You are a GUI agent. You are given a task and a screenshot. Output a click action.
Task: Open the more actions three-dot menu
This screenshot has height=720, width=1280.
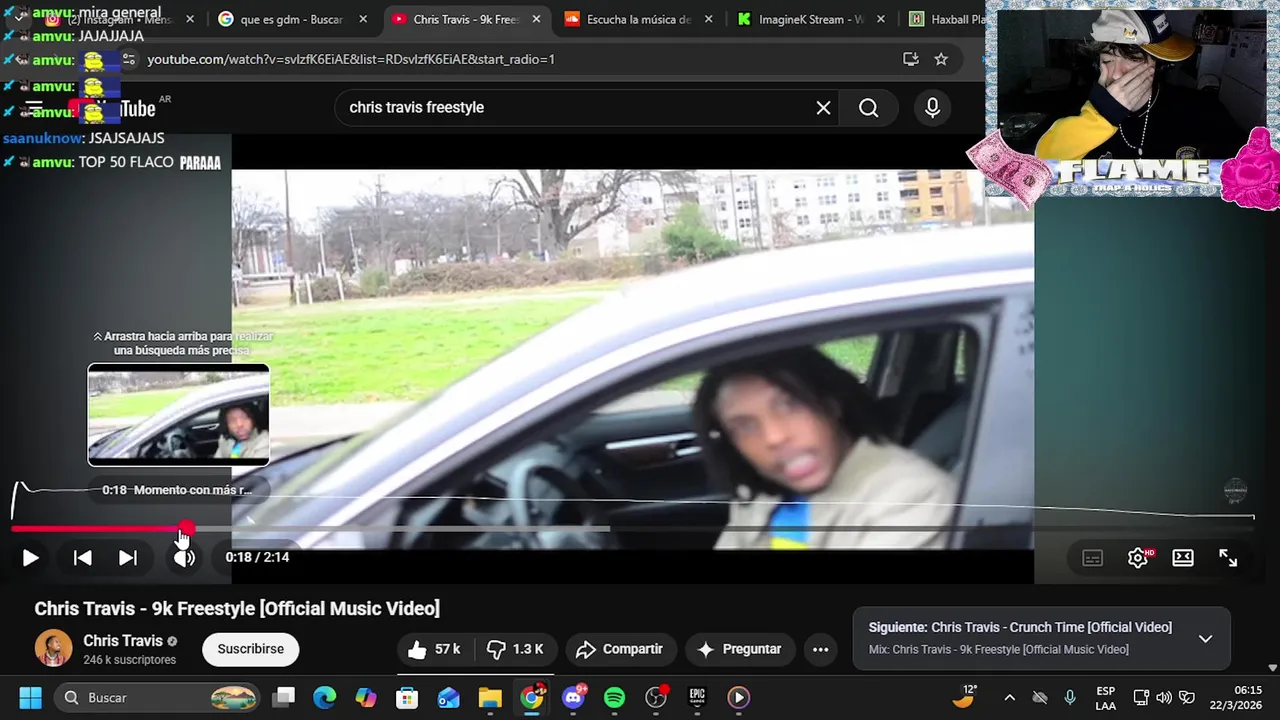pyautogui.click(x=820, y=649)
